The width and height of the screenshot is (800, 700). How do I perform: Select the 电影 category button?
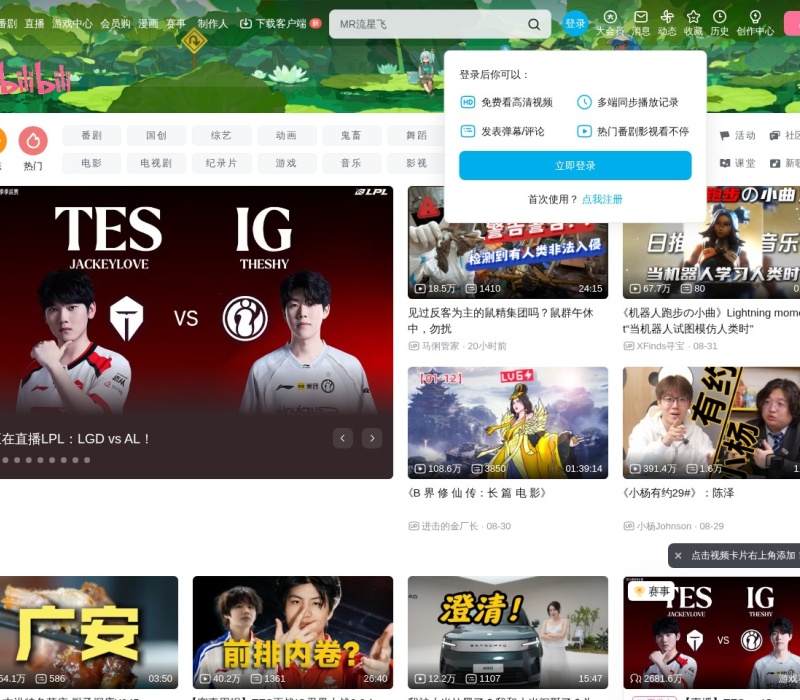point(91,163)
